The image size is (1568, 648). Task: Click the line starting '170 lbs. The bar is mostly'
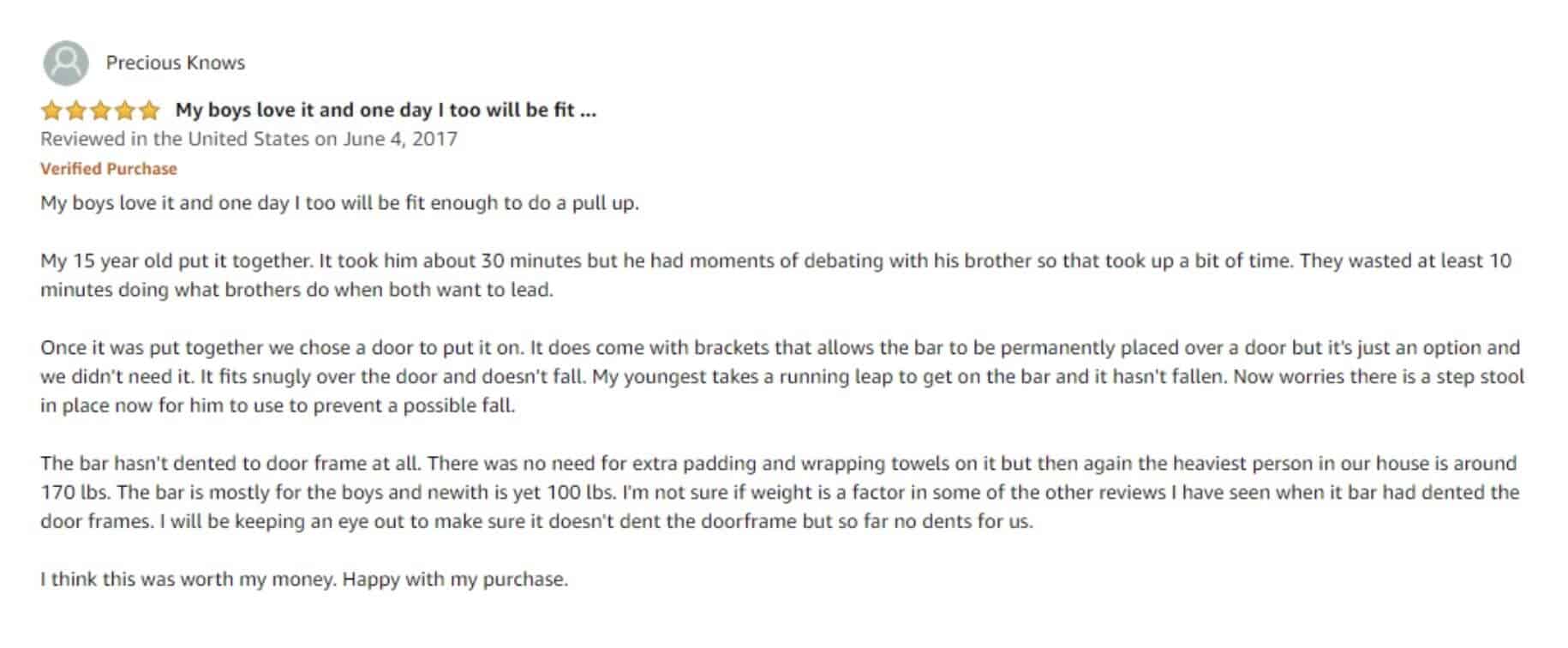click(780, 492)
